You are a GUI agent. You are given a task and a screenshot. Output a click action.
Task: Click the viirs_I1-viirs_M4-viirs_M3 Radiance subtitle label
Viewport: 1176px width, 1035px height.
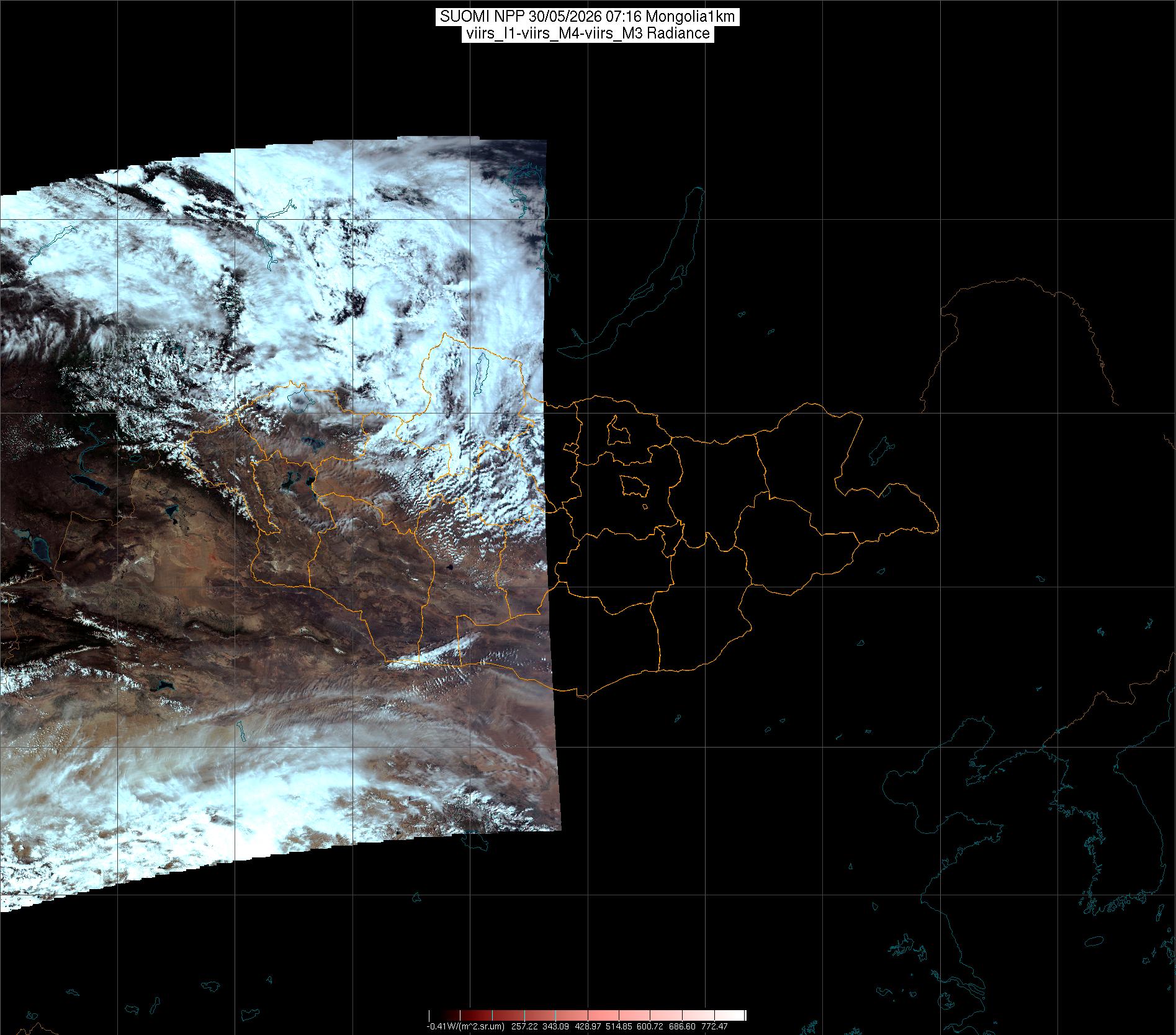pyautogui.click(x=588, y=34)
